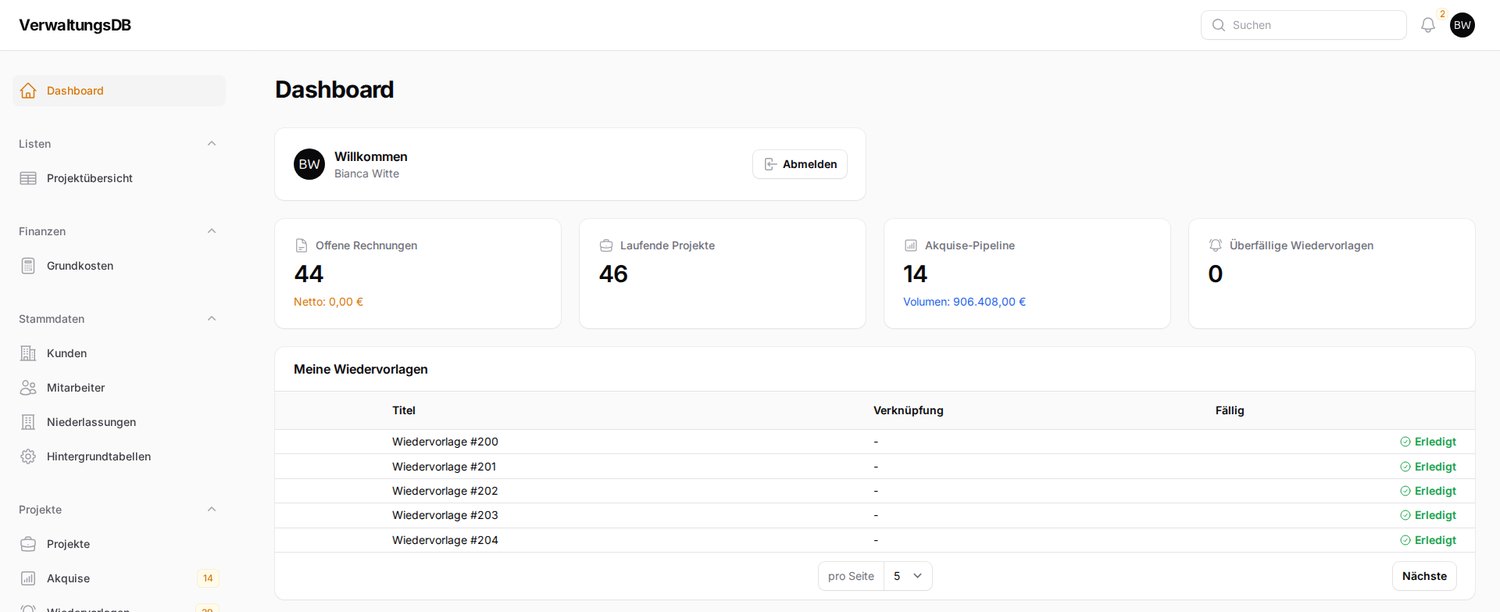This screenshot has height=612, width=1500.
Task: Click the BW avatar in the Willkommen card
Action: pyautogui.click(x=309, y=164)
